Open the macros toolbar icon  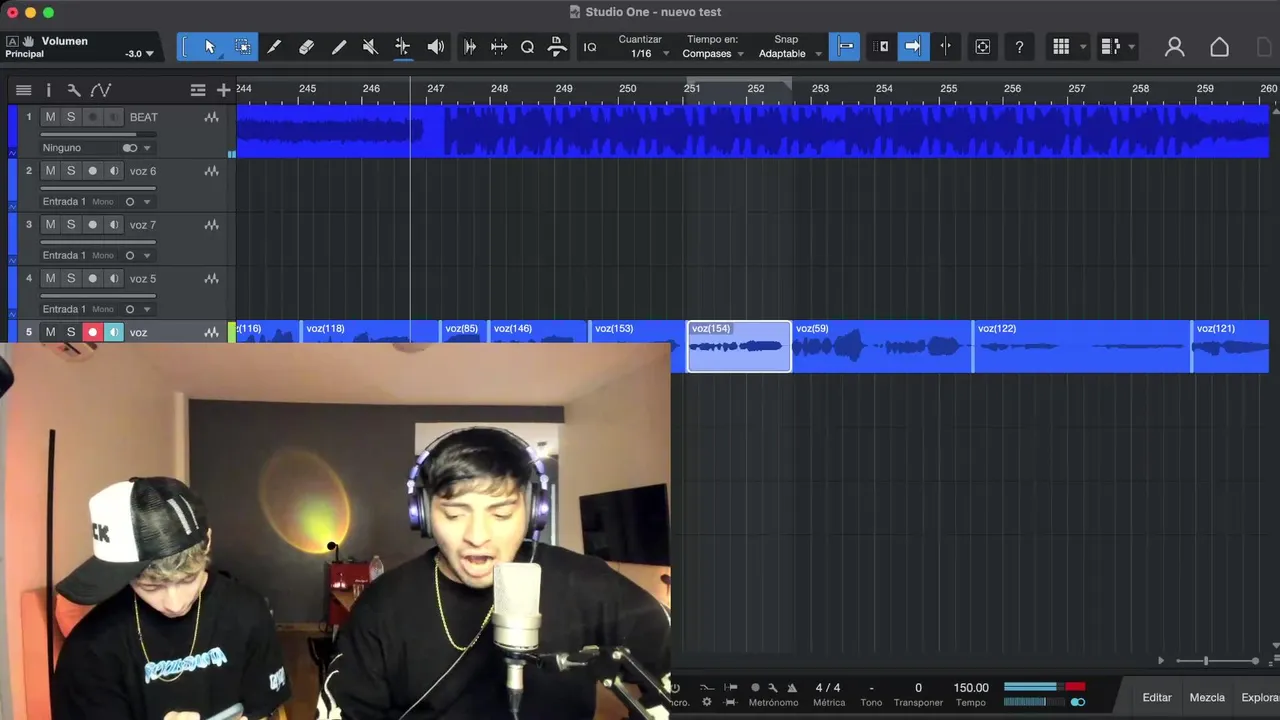tap(558, 47)
